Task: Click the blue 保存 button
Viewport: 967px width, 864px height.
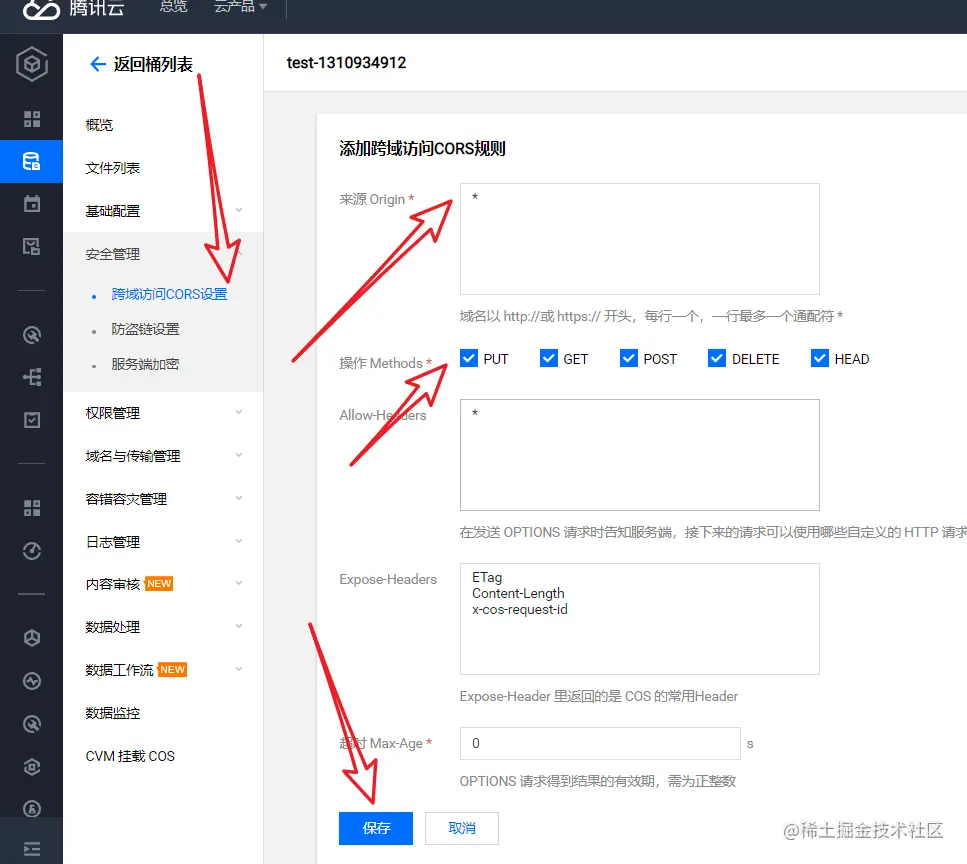Action: point(376,828)
